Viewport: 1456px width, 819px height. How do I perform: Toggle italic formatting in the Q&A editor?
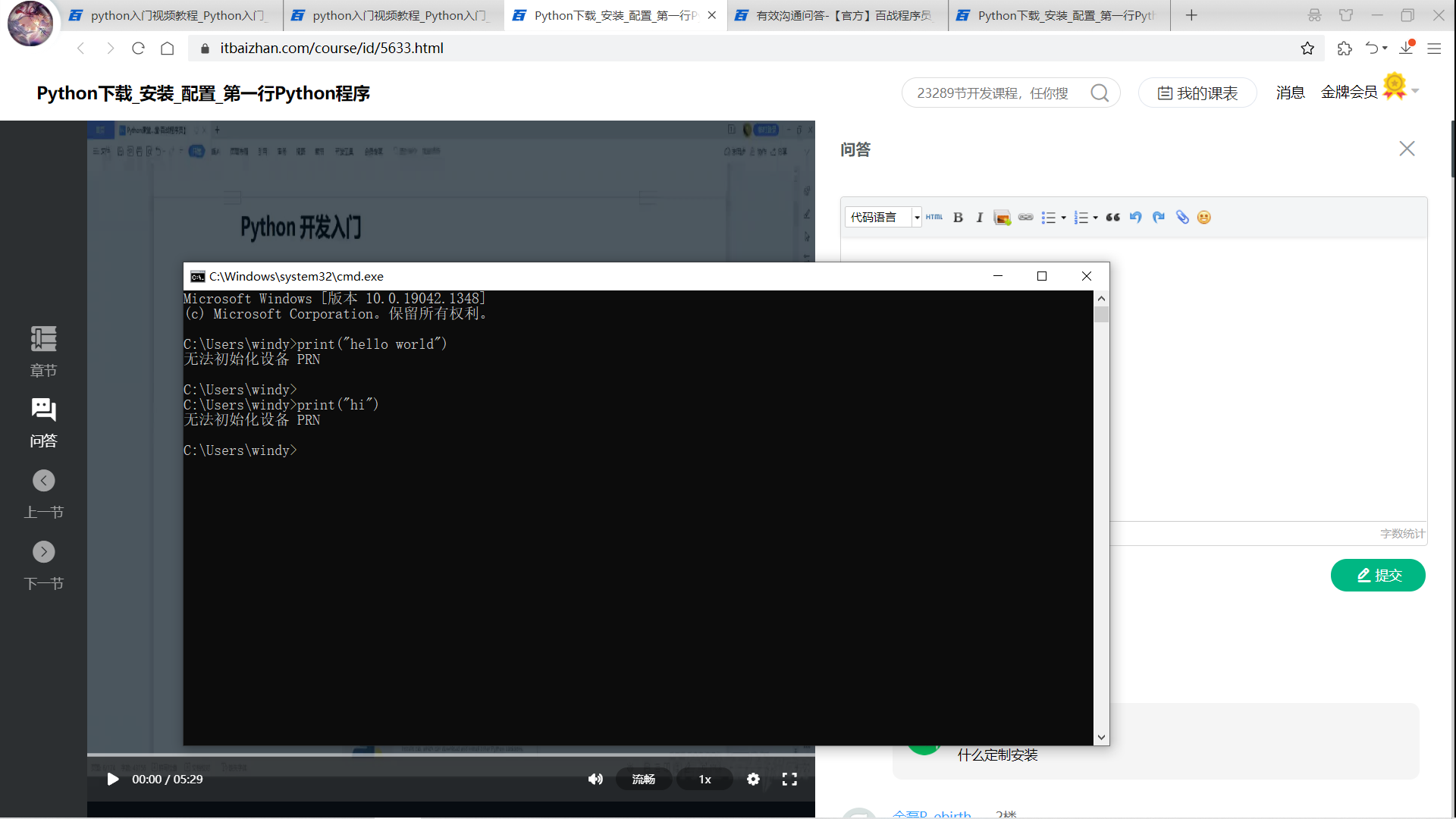coord(980,218)
